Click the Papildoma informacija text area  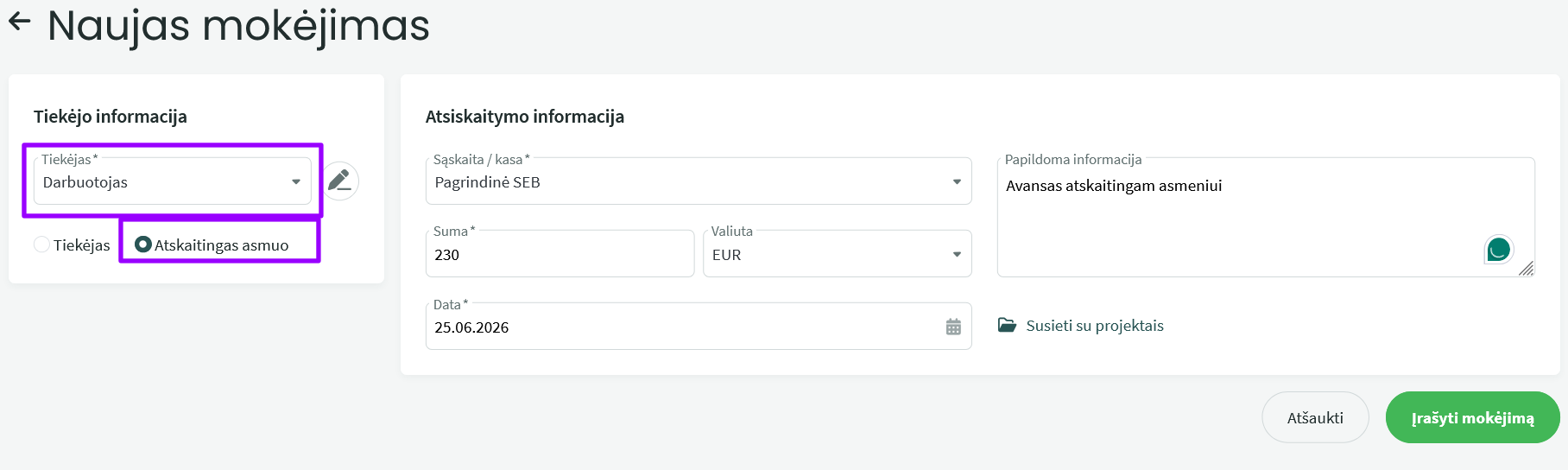coord(1266,218)
